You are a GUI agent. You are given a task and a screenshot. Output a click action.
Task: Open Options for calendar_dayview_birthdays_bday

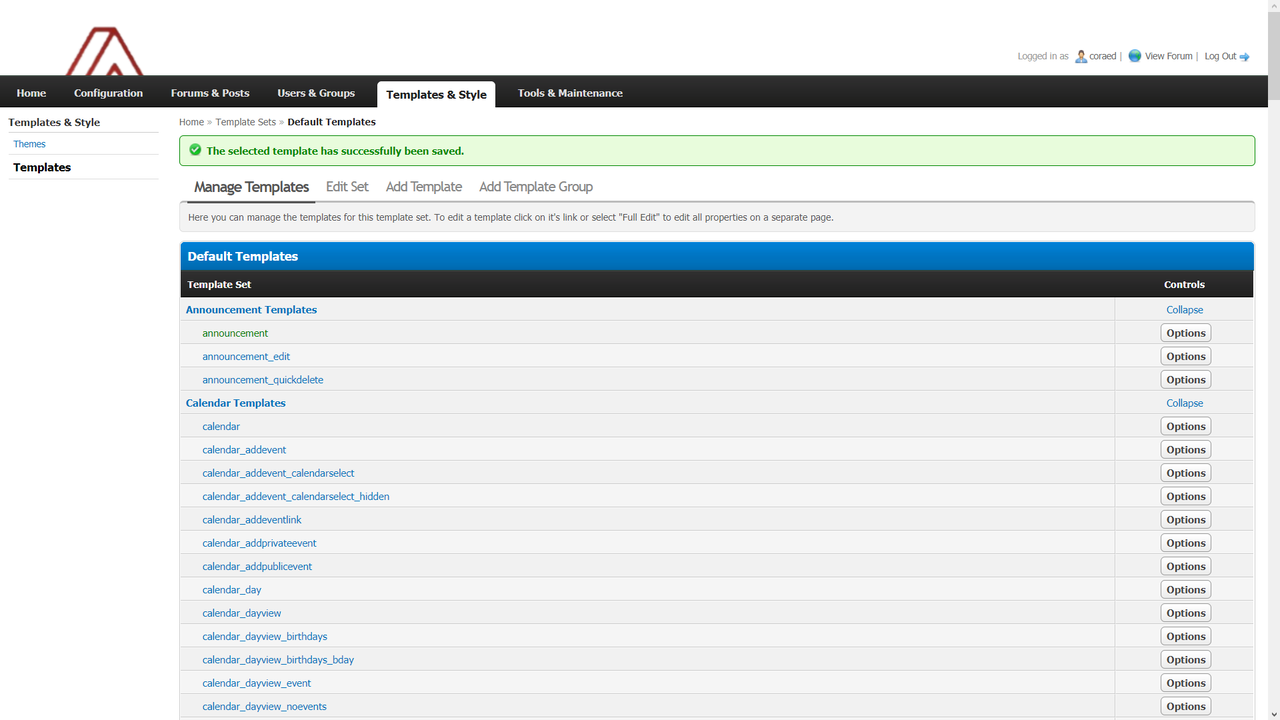(1186, 660)
